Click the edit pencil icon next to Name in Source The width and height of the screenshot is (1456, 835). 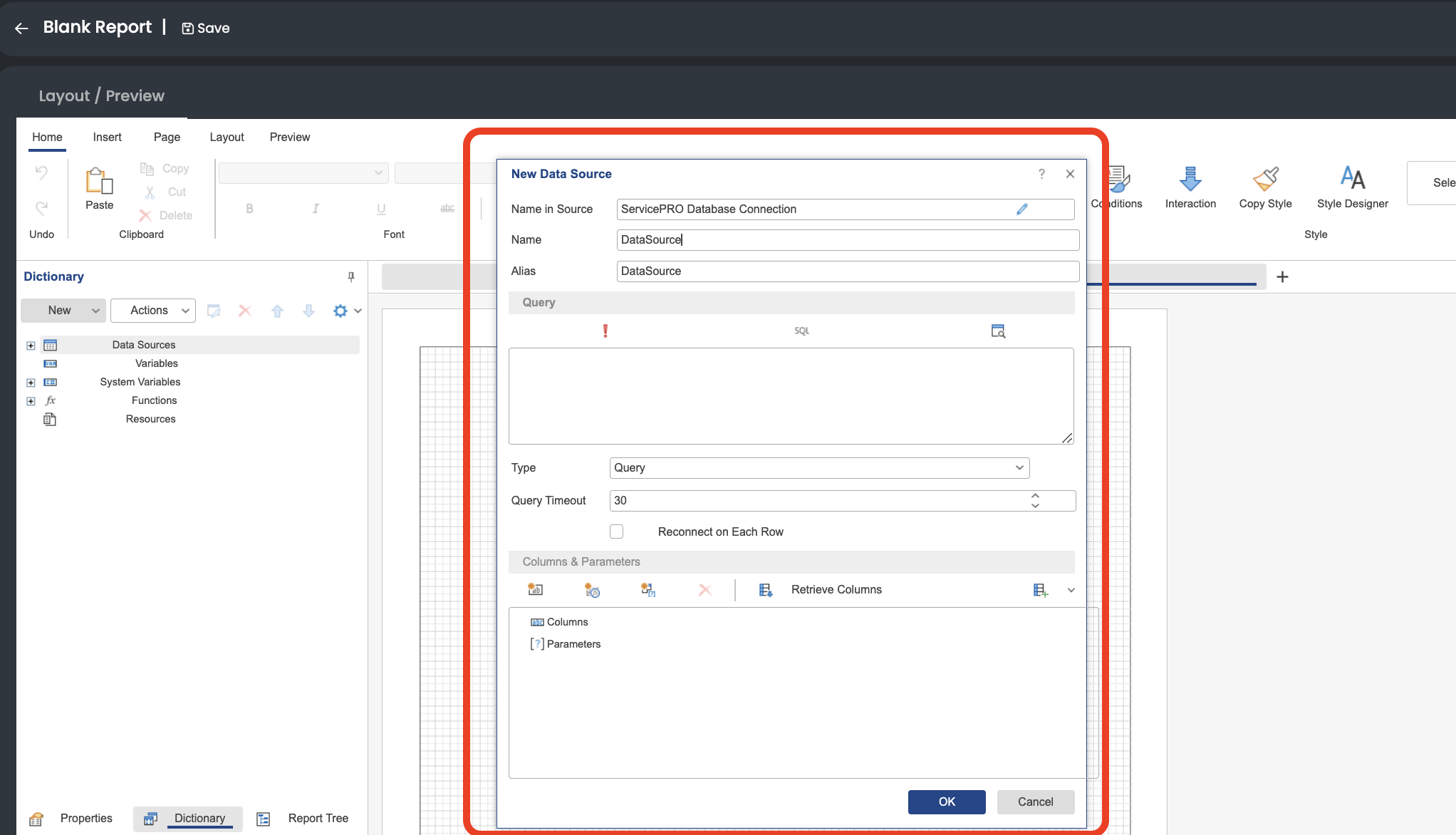click(1022, 209)
